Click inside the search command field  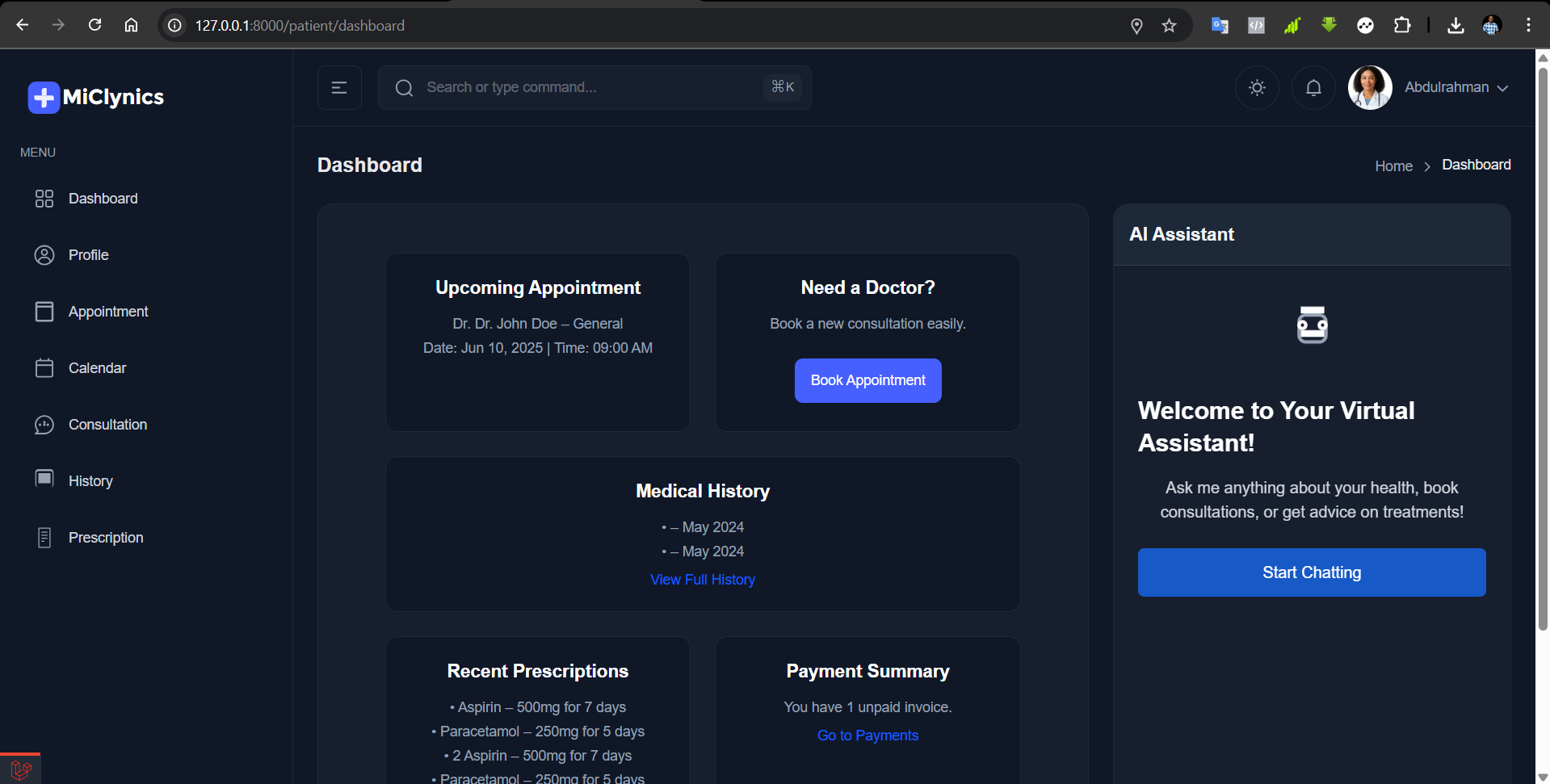click(x=565, y=87)
